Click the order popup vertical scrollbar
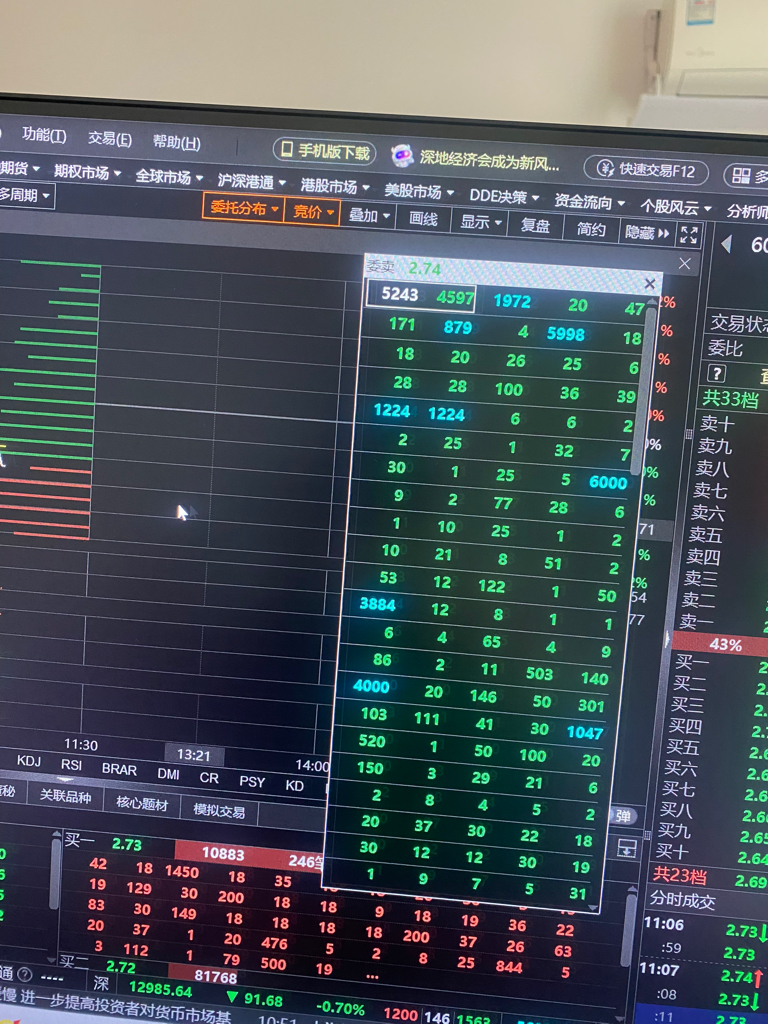Image resolution: width=768 pixels, height=1024 pixels. pyautogui.click(x=642, y=390)
